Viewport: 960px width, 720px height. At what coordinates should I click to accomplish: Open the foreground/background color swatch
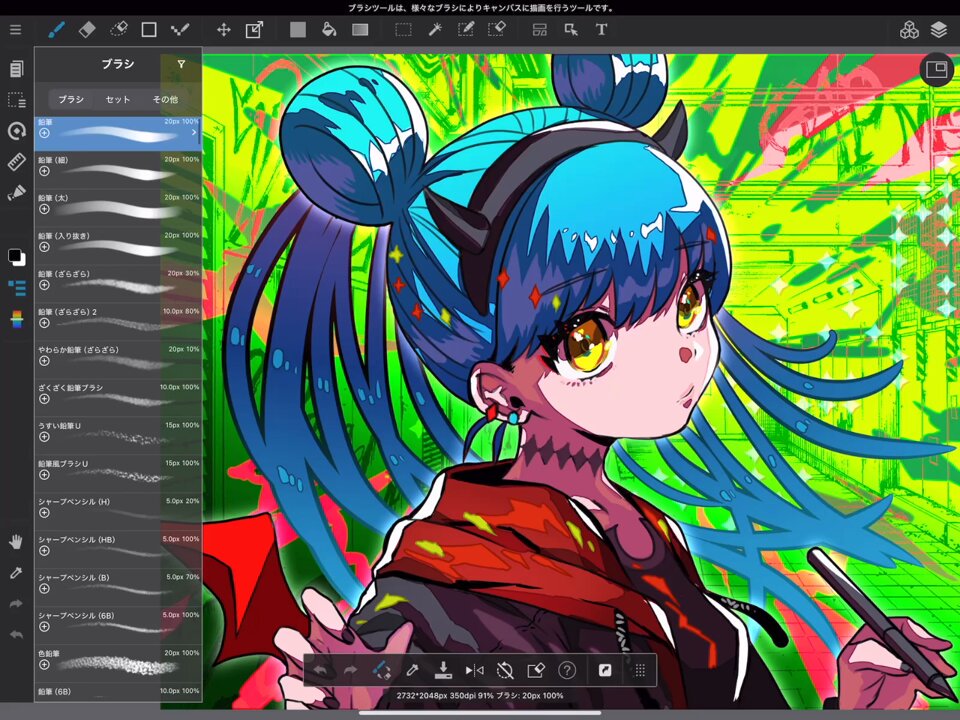point(17,257)
